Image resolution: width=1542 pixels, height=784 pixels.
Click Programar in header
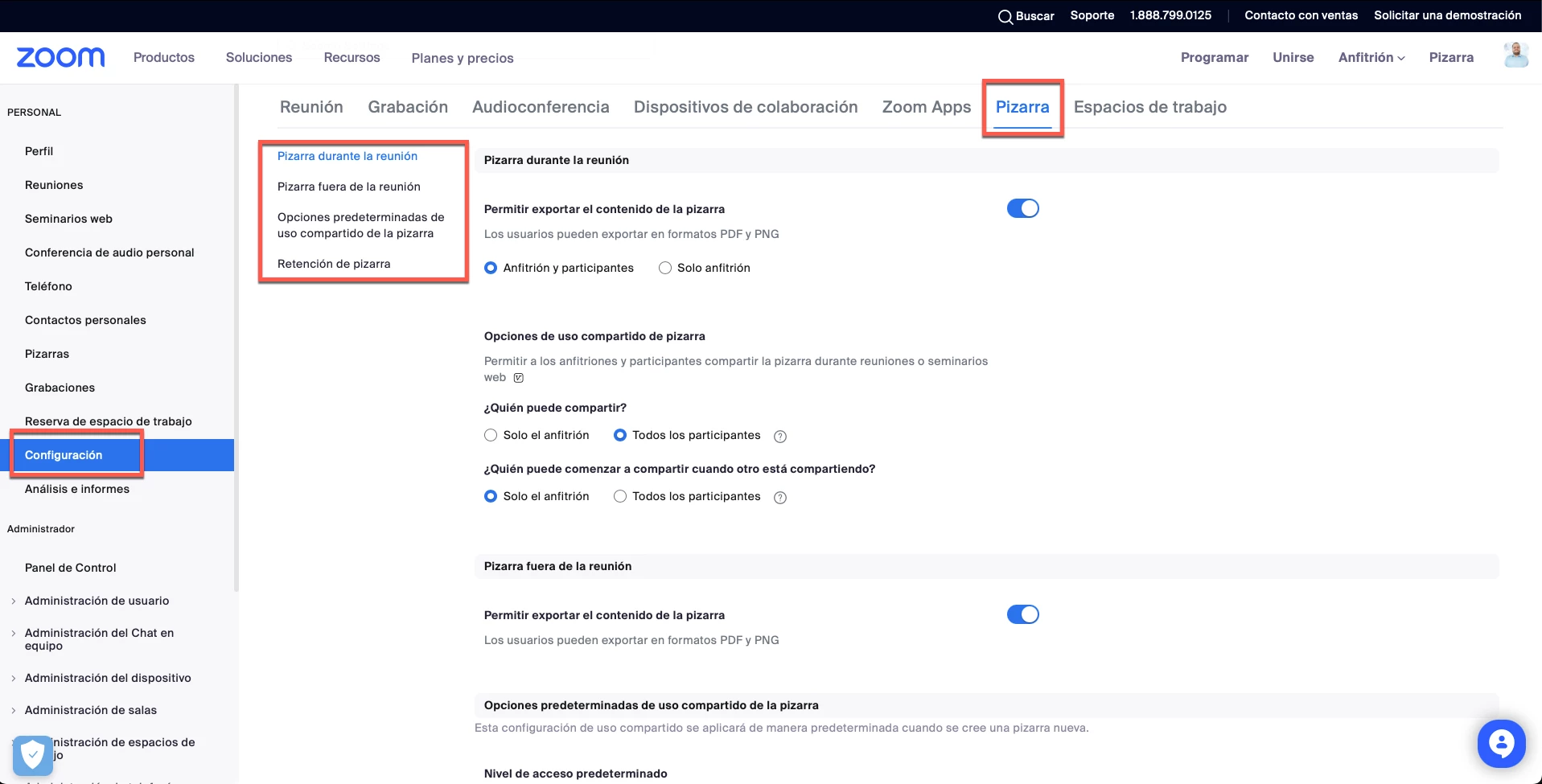click(x=1215, y=57)
